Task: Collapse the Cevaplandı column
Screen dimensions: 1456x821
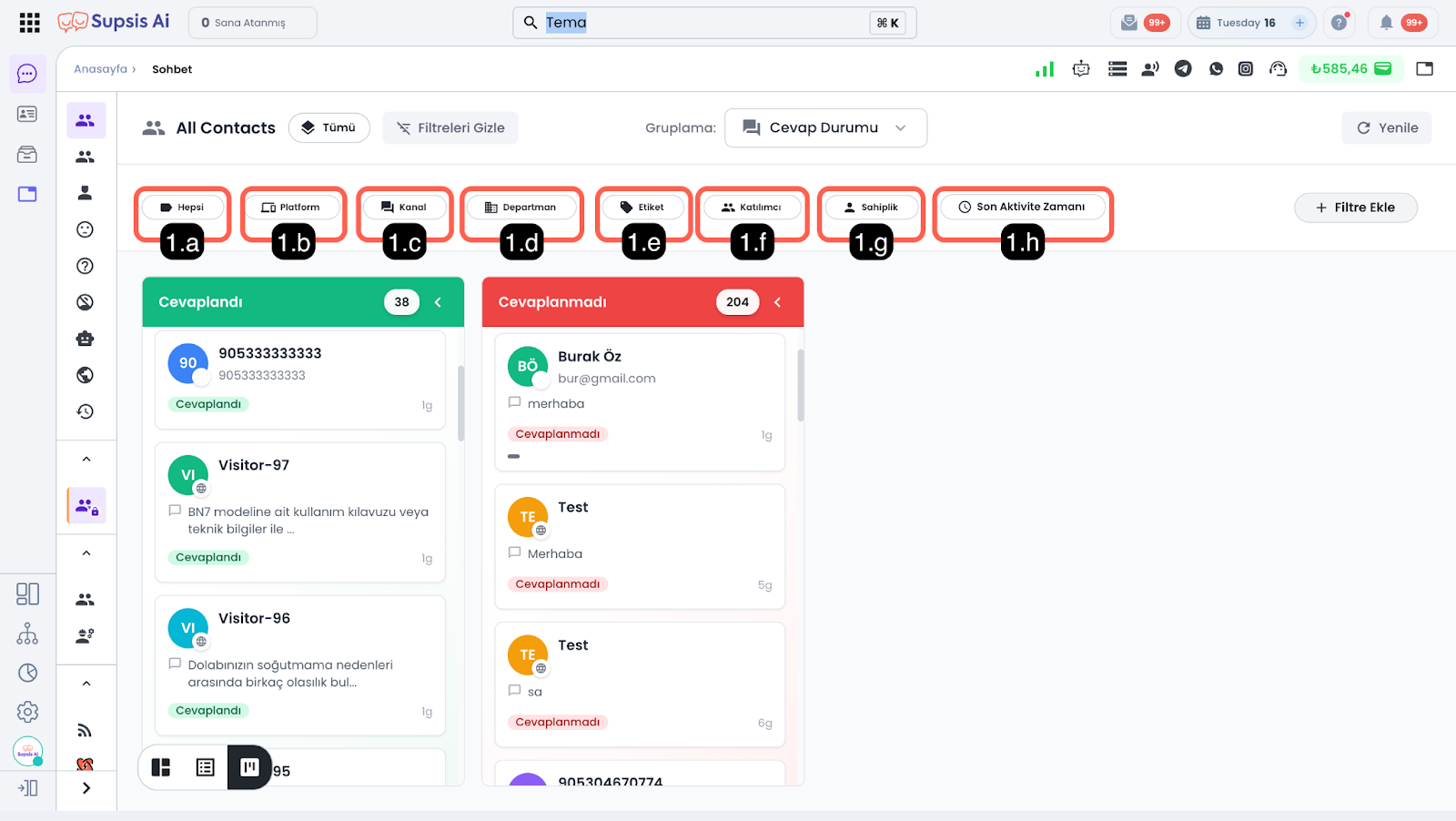Action: (x=438, y=302)
